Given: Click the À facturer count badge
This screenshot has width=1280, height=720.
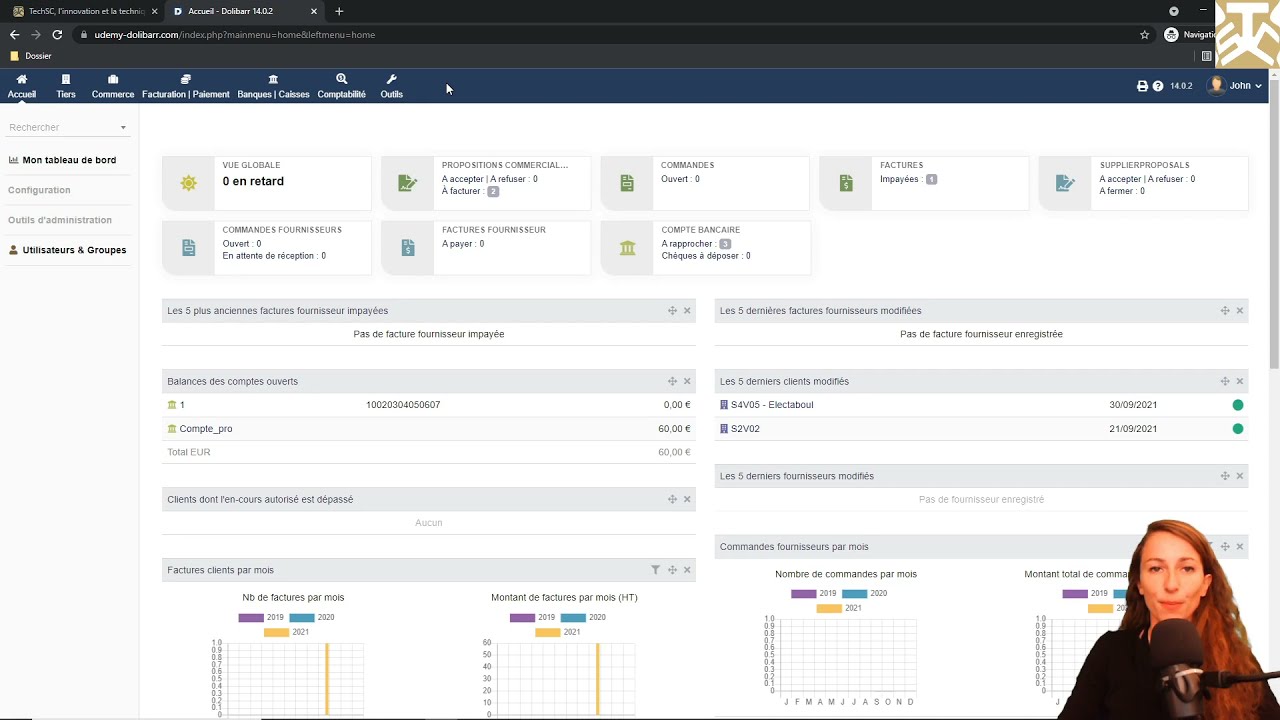Looking at the screenshot, I should (x=493, y=191).
